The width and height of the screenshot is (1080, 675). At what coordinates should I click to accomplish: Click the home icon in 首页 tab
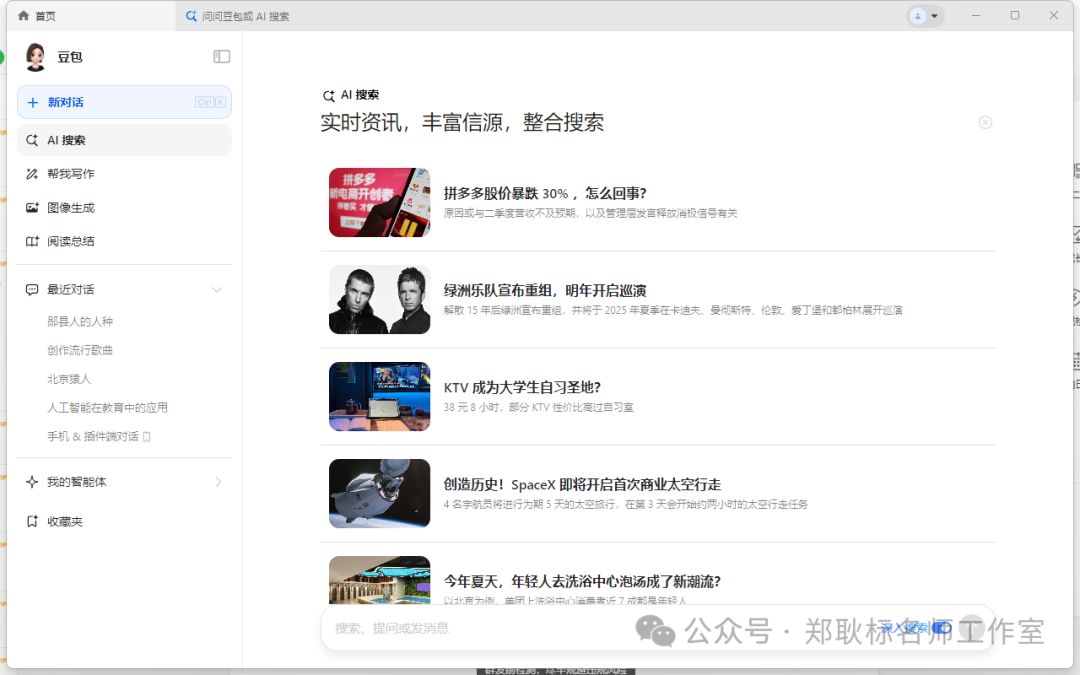click(23, 15)
